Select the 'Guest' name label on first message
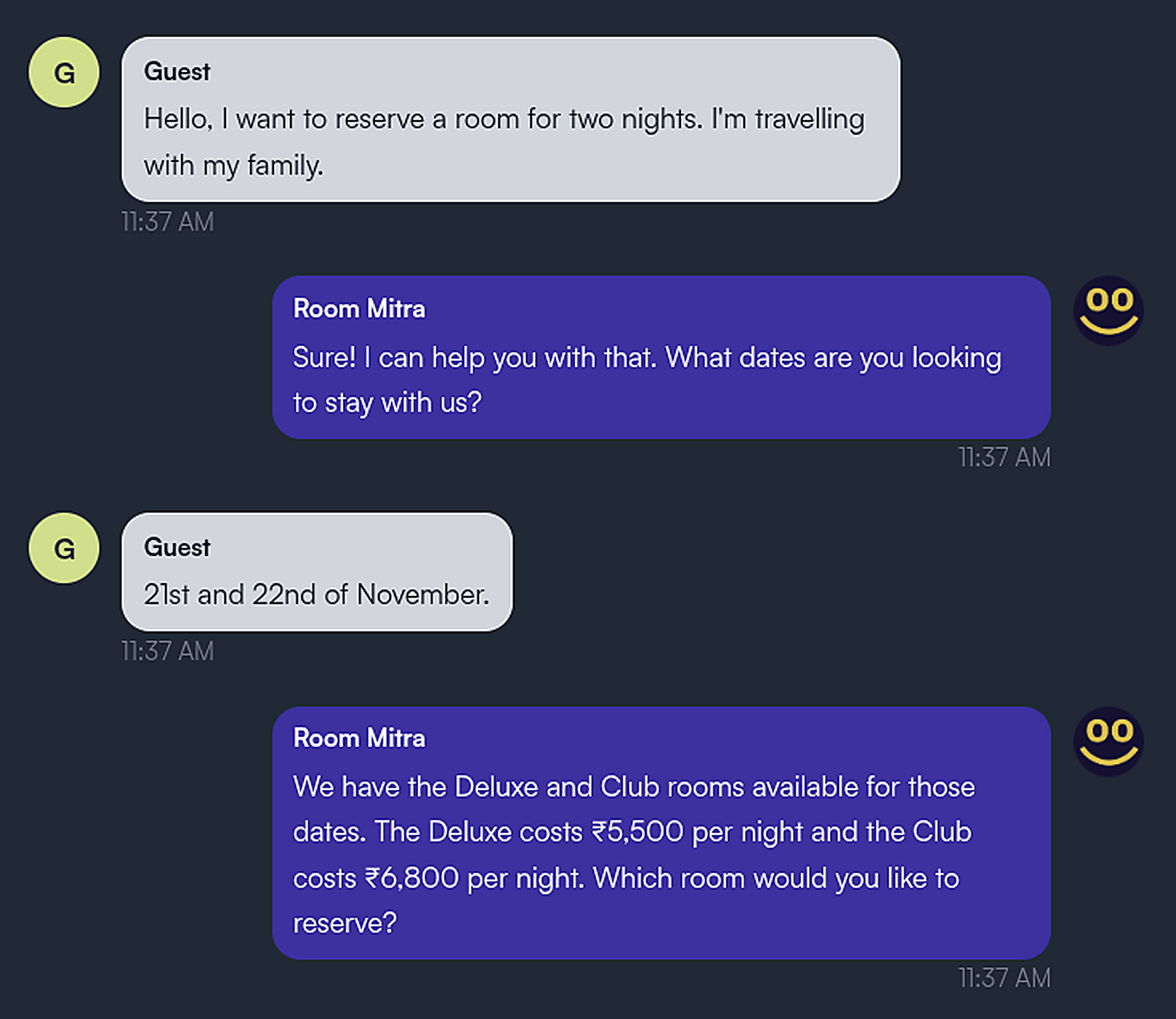This screenshot has height=1019, width=1176. coord(176,71)
